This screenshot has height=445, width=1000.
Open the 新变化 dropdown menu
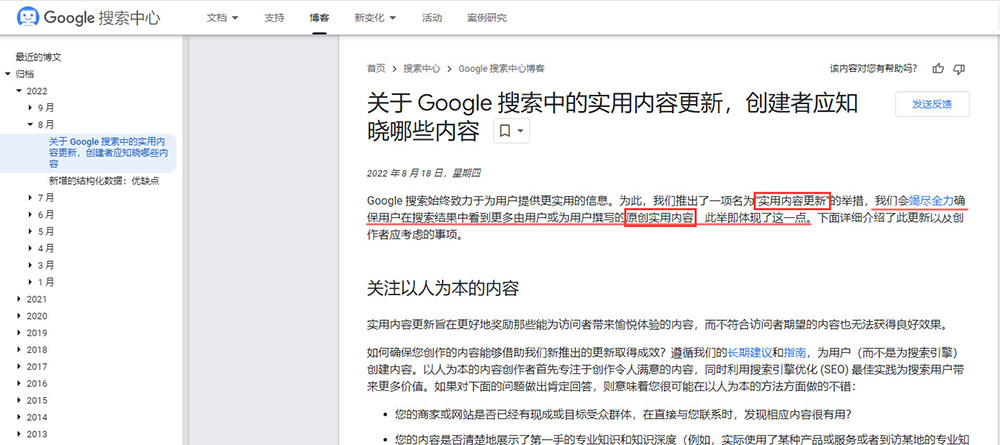(375, 18)
